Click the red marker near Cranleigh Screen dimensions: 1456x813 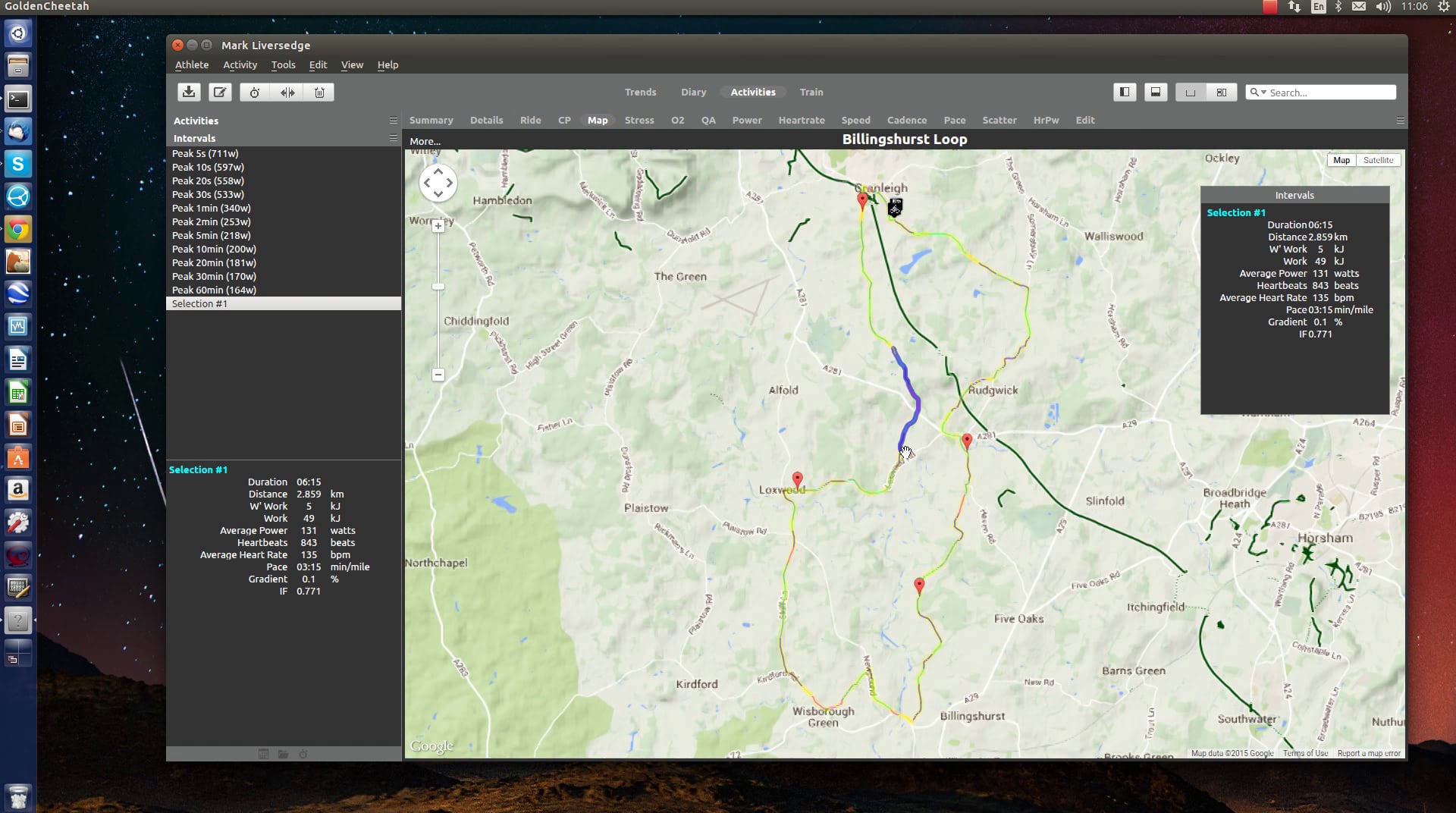pos(862,201)
